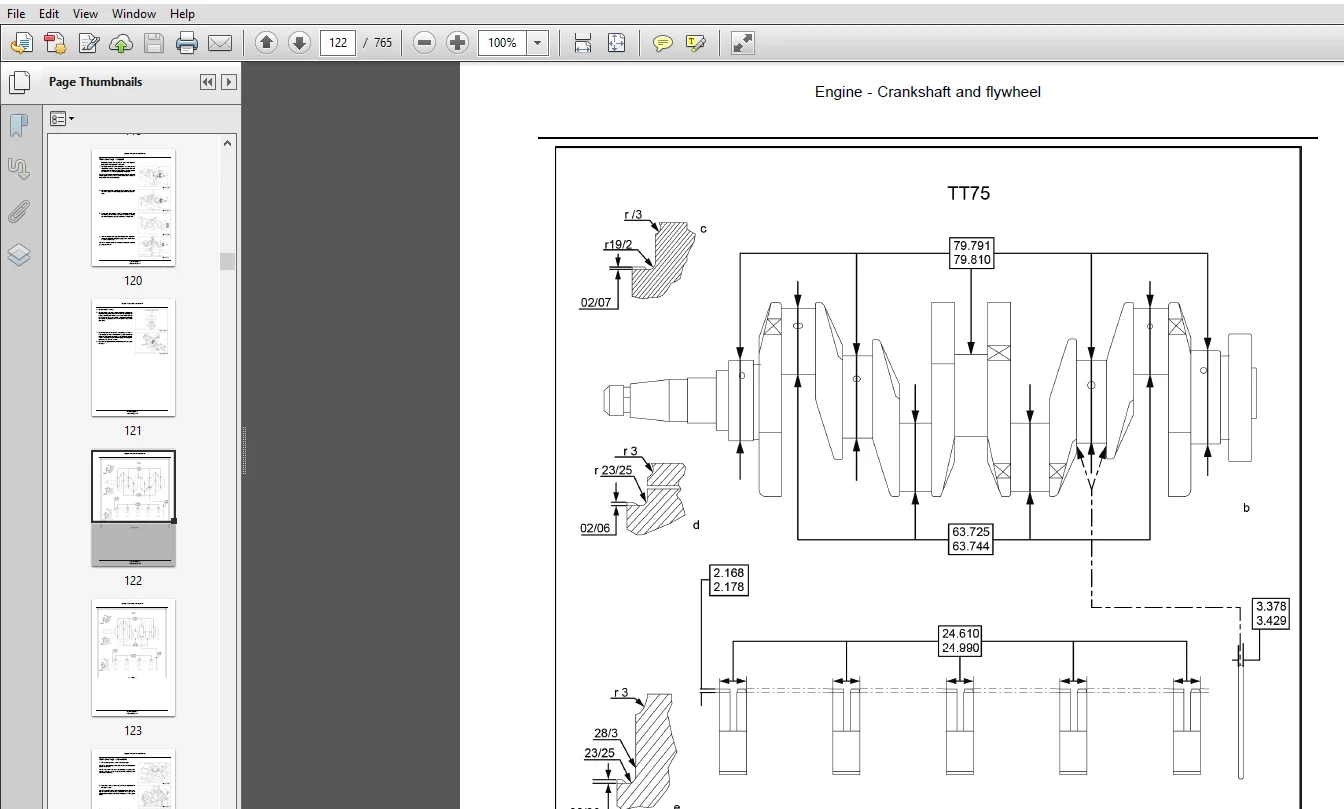Open the Bookmarks panel icon
1344x809 pixels.
tap(19, 125)
